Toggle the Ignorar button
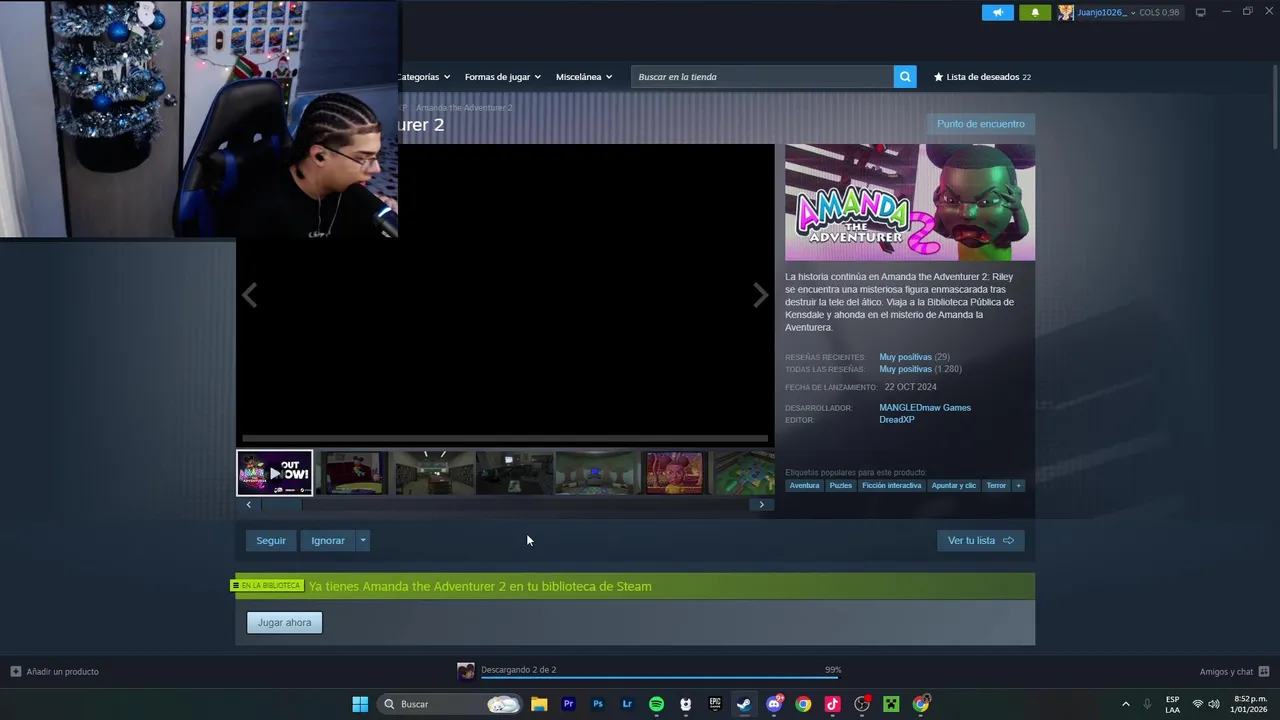 point(328,541)
